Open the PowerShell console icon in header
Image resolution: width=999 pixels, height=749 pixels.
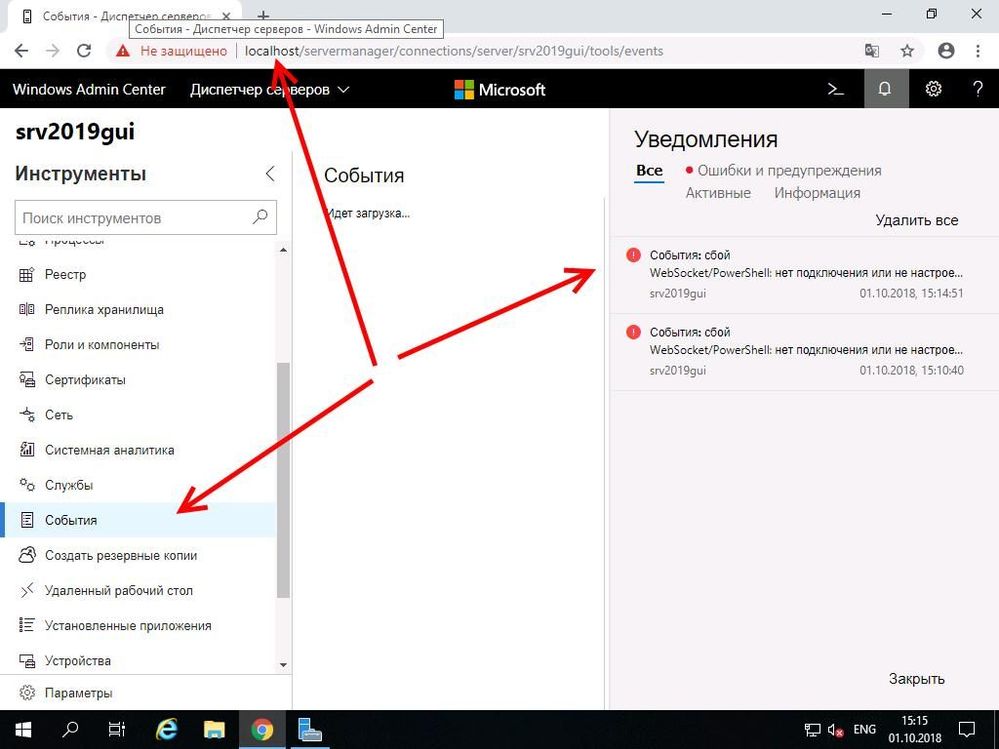(x=835, y=89)
